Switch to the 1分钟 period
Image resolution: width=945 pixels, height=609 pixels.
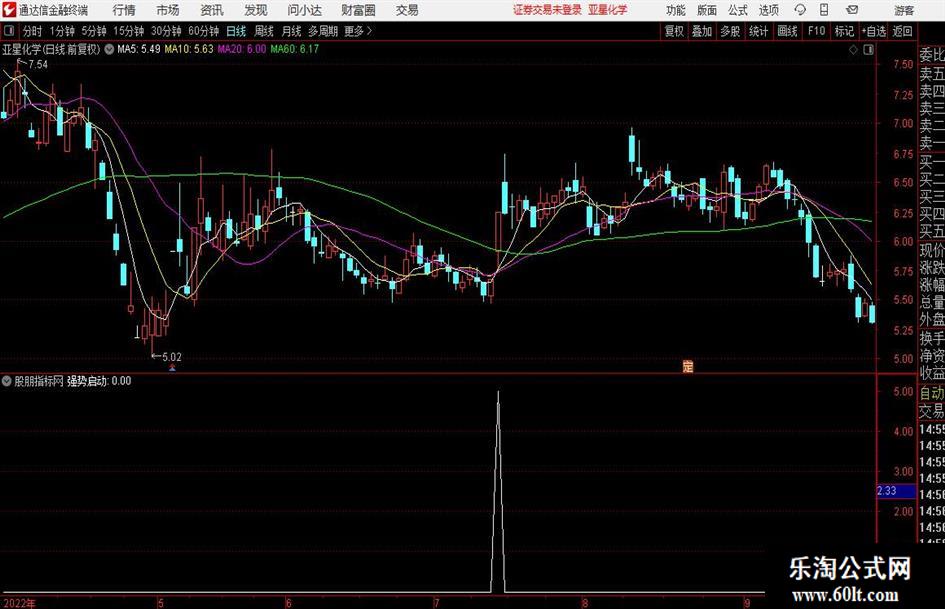(x=62, y=31)
